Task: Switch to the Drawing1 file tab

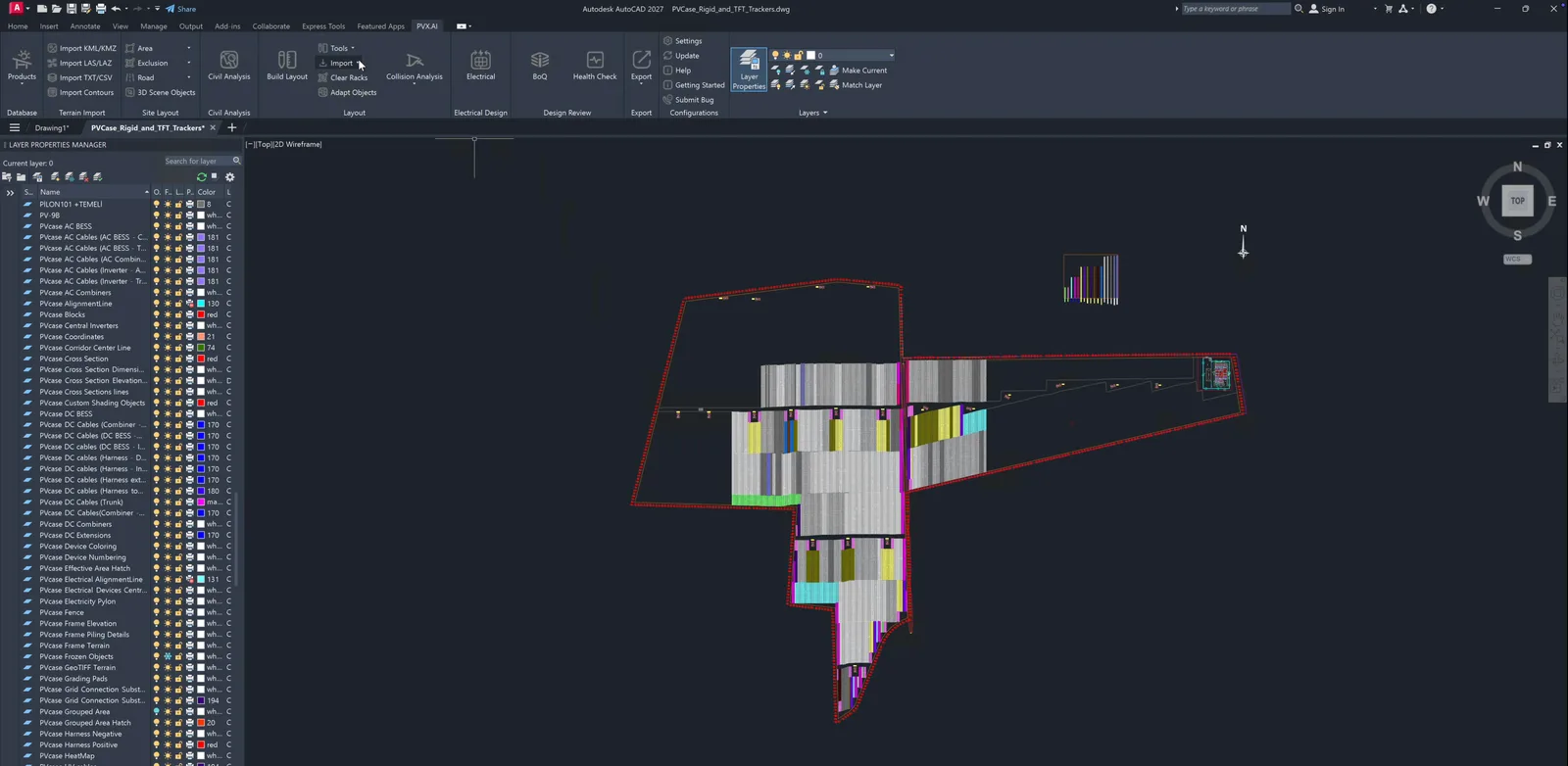Action: click(52, 127)
